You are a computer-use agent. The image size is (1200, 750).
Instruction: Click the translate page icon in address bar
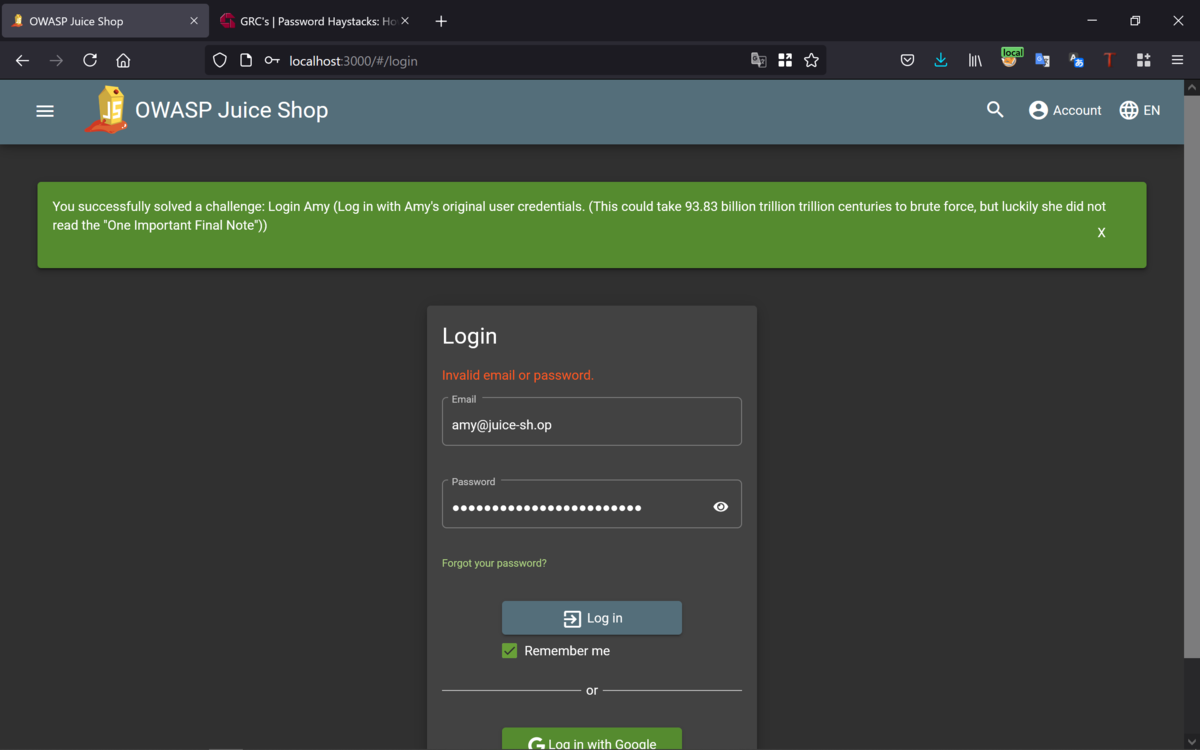(759, 61)
